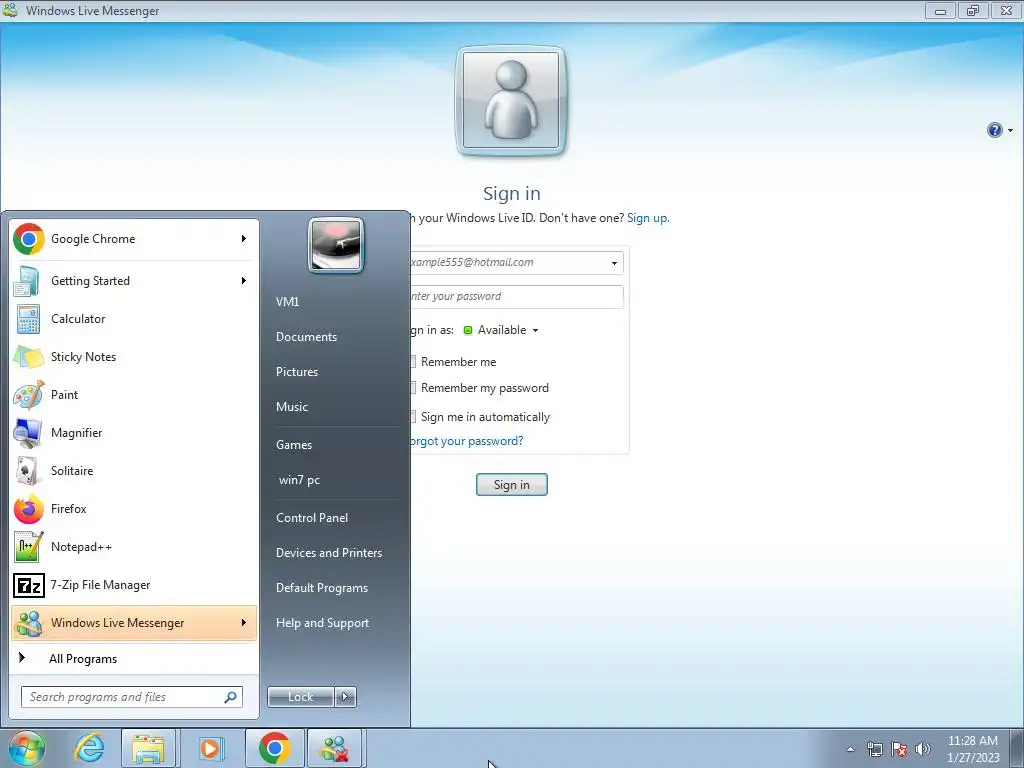Open Windows Explorer folder taskbar icon
The image size is (1024, 768).
click(x=148, y=748)
